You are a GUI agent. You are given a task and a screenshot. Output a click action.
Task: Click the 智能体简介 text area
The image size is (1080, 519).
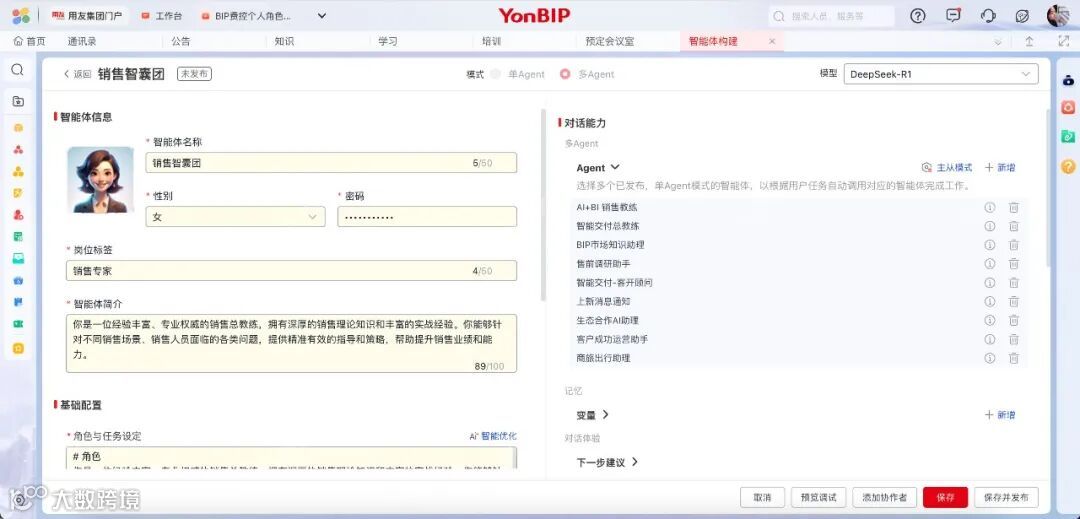291,343
